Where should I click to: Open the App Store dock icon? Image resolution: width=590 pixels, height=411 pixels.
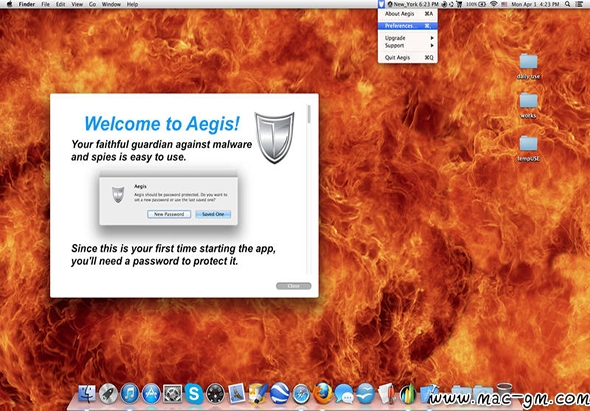(x=151, y=394)
